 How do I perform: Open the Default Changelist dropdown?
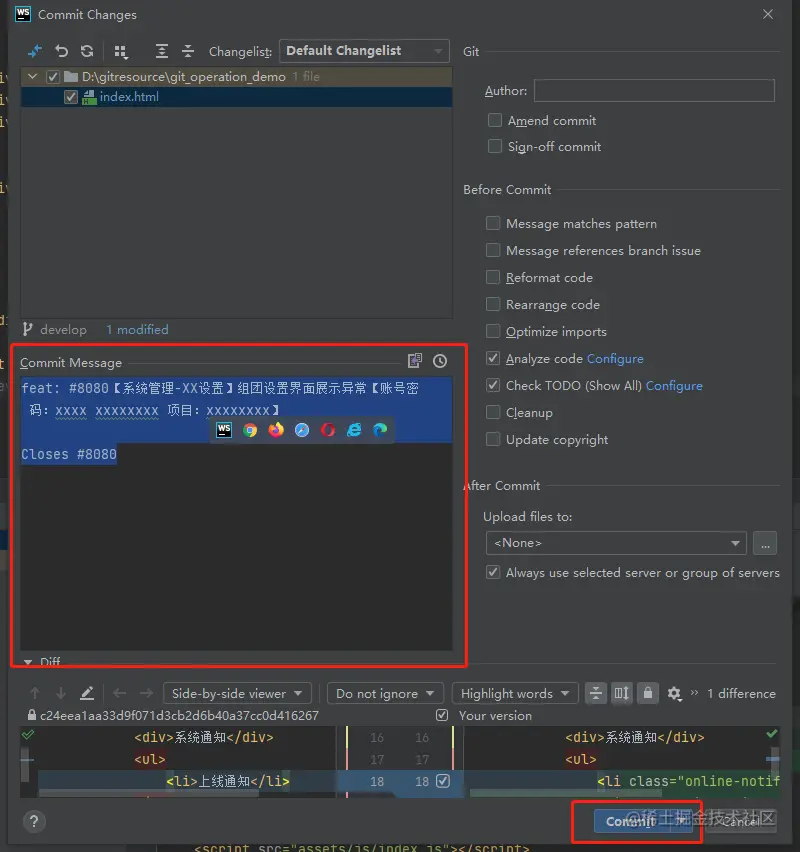coord(363,50)
